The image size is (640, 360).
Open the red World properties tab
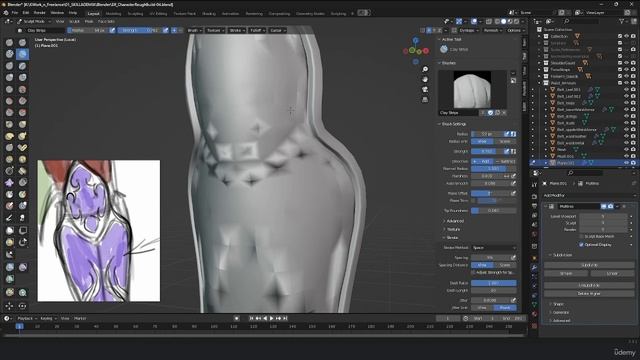pos(534,234)
